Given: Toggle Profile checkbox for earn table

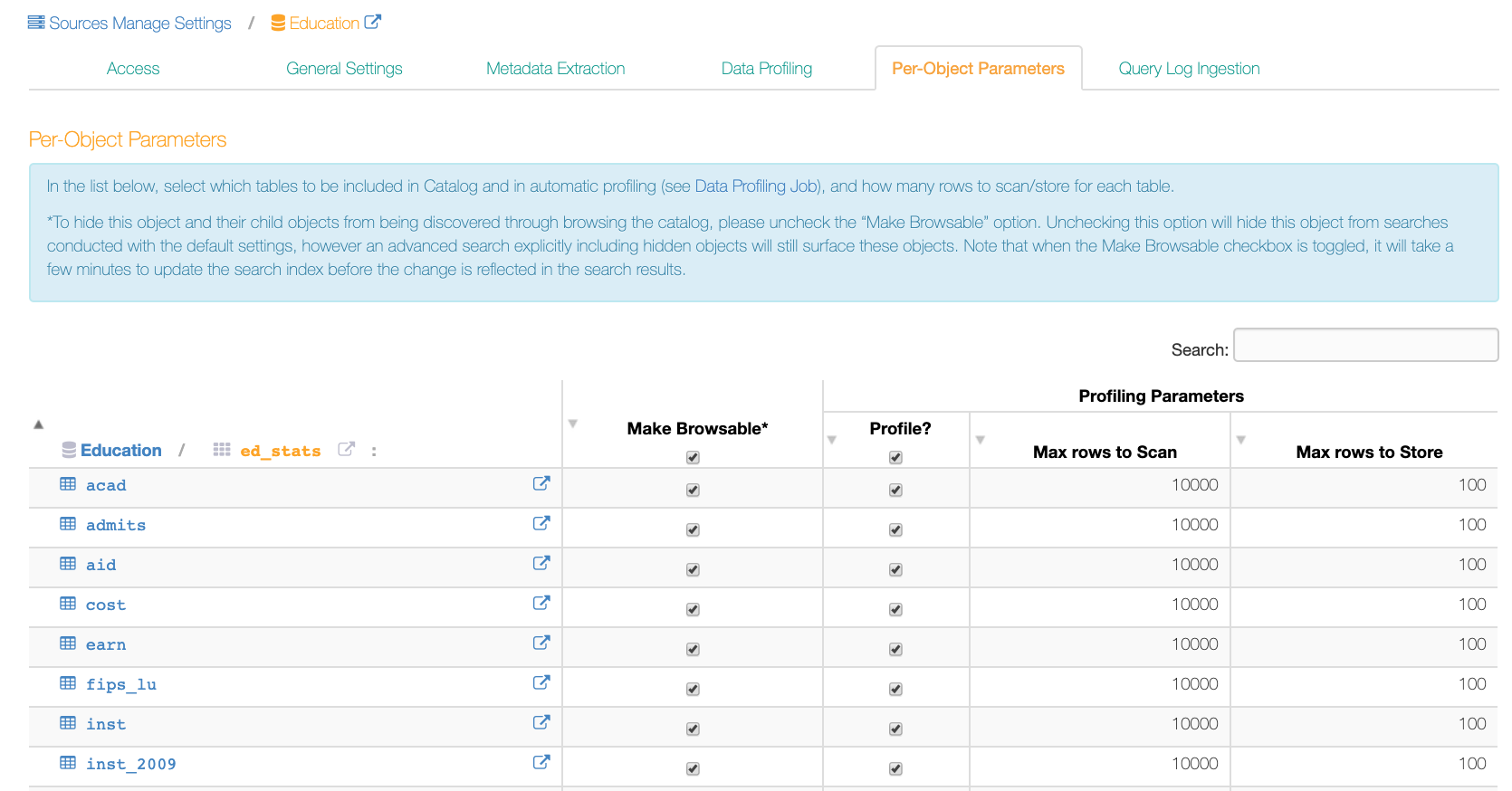Looking at the screenshot, I should pos(895,649).
